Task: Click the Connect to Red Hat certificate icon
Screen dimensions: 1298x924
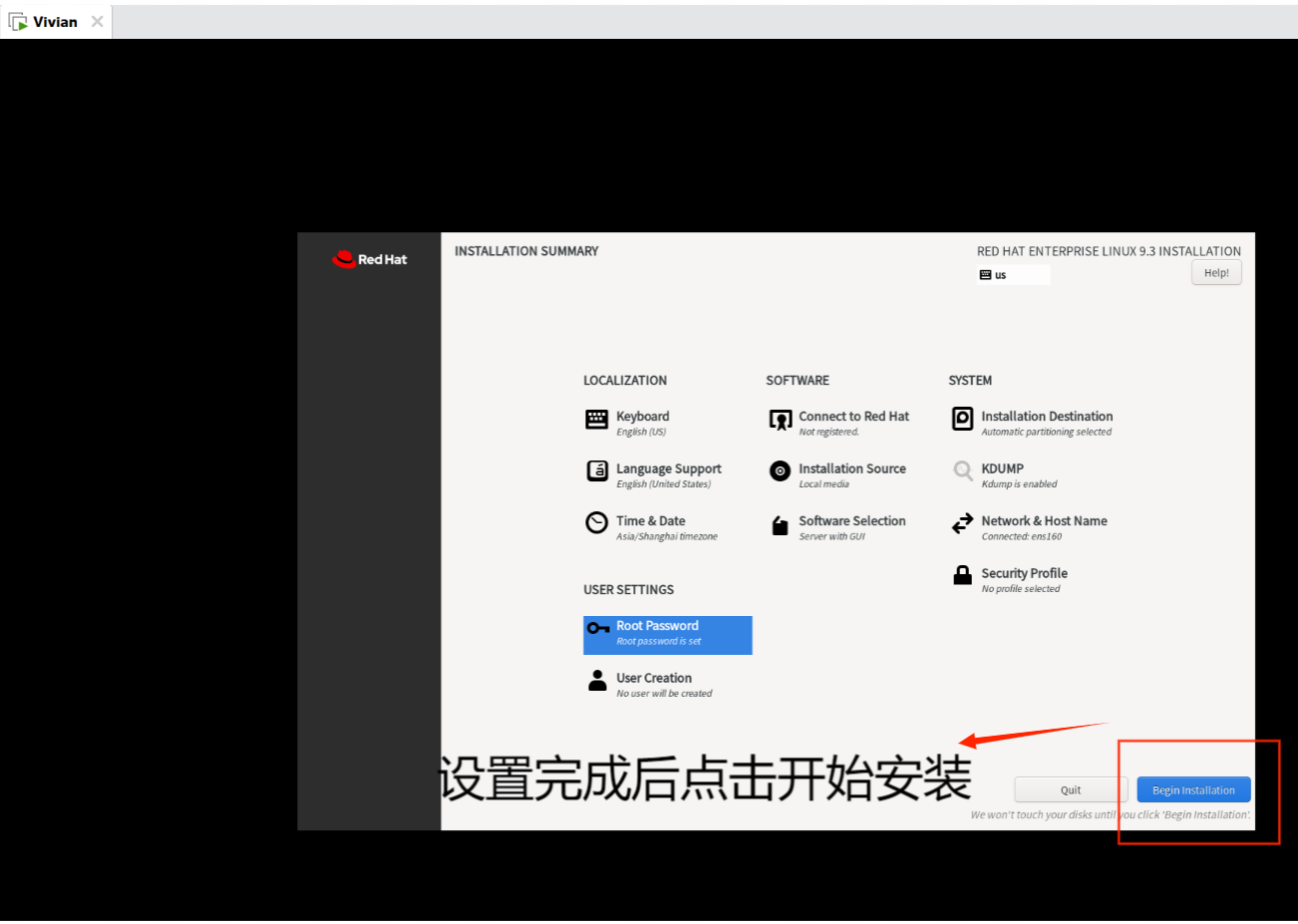Action: point(780,420)
